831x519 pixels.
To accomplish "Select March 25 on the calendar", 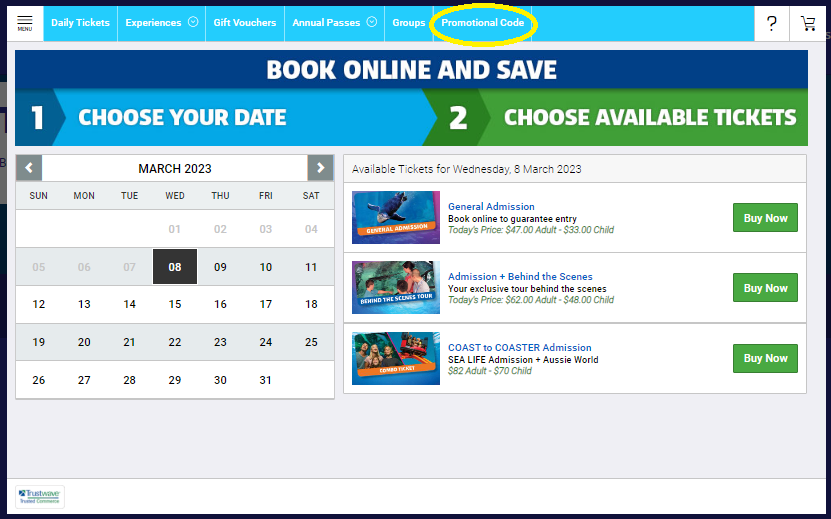I will (x=311, y=342).
